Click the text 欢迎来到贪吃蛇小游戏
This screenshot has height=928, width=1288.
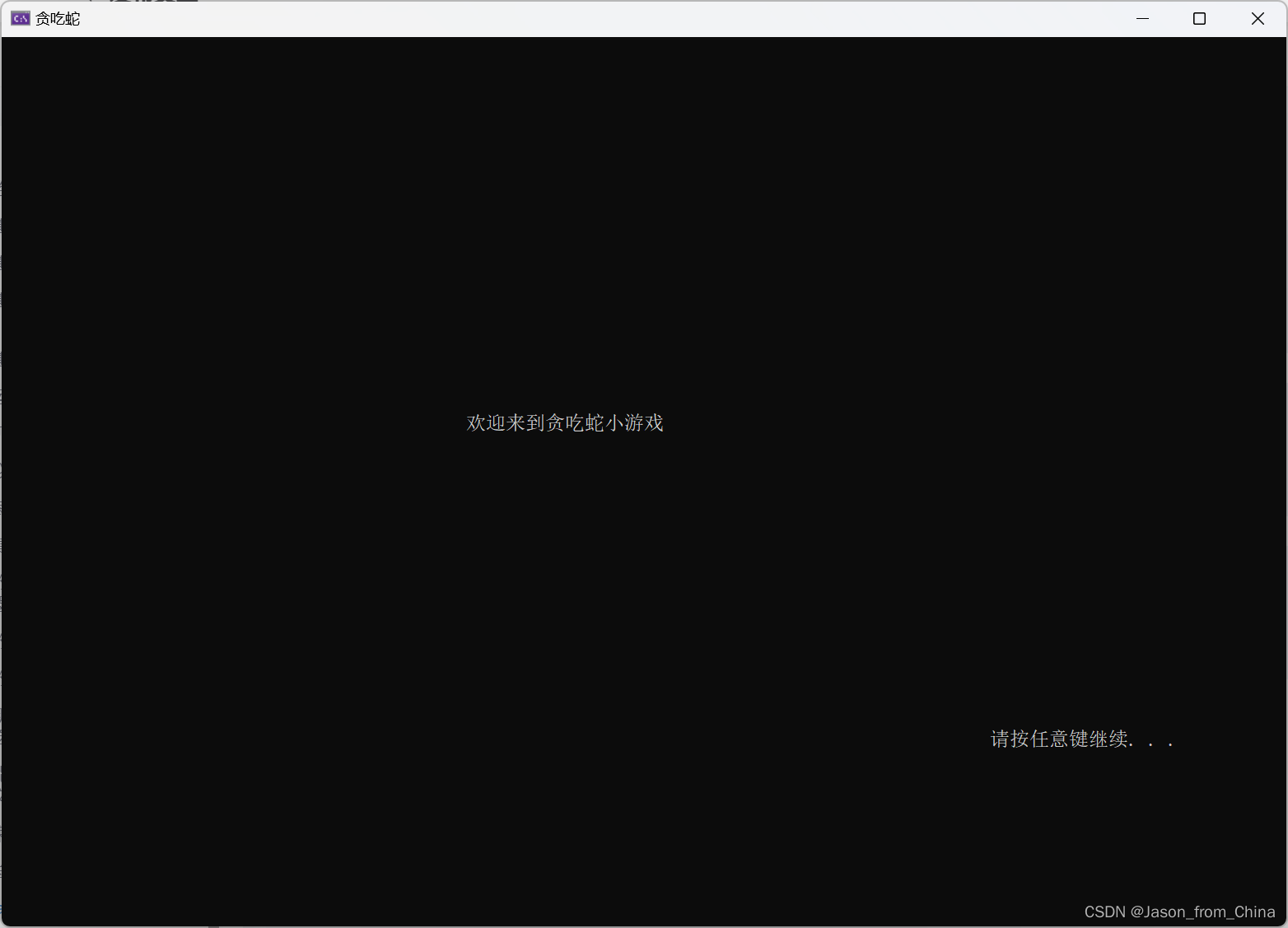[x=565, y=422]
